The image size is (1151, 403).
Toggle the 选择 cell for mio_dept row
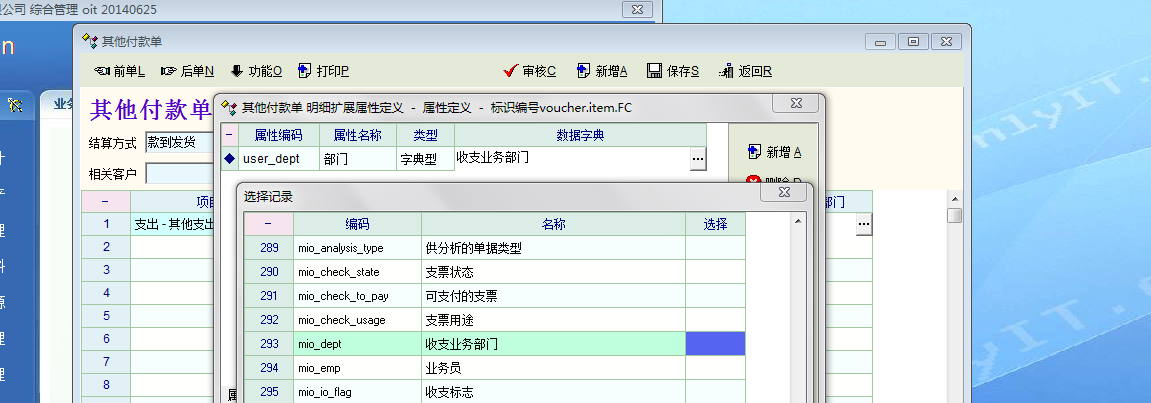click(715, 344)
